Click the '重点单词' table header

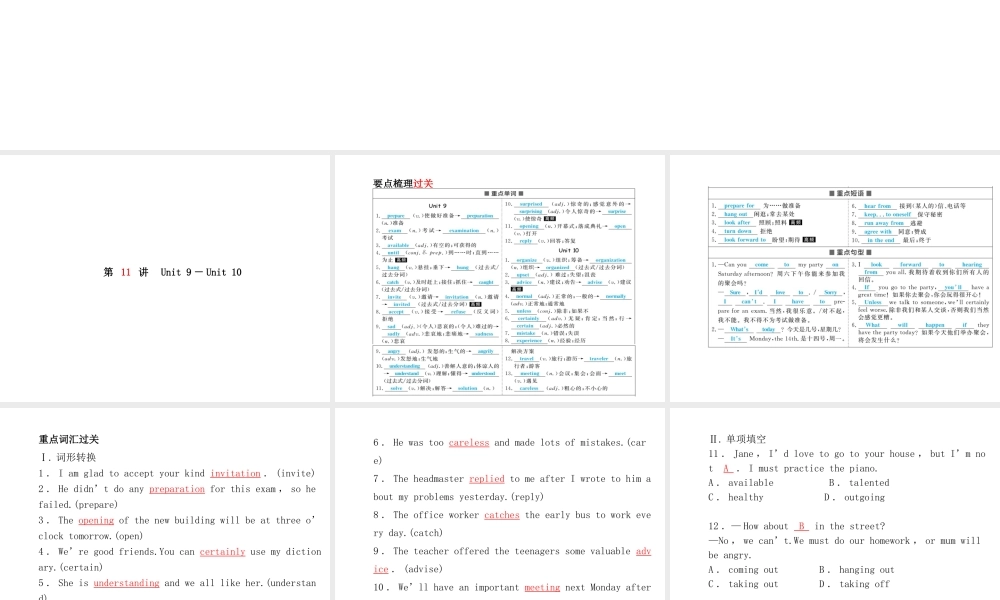[x=504, y=193]
